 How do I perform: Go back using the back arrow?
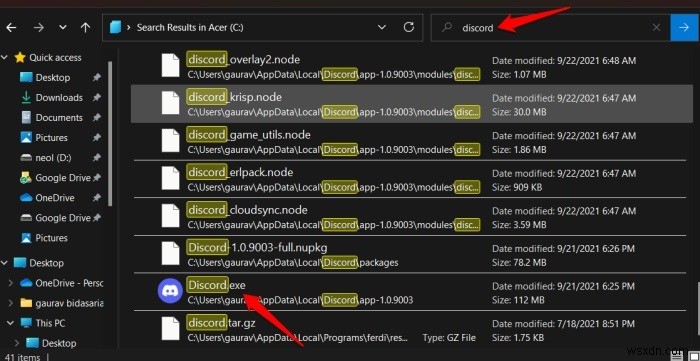(11, 28)
